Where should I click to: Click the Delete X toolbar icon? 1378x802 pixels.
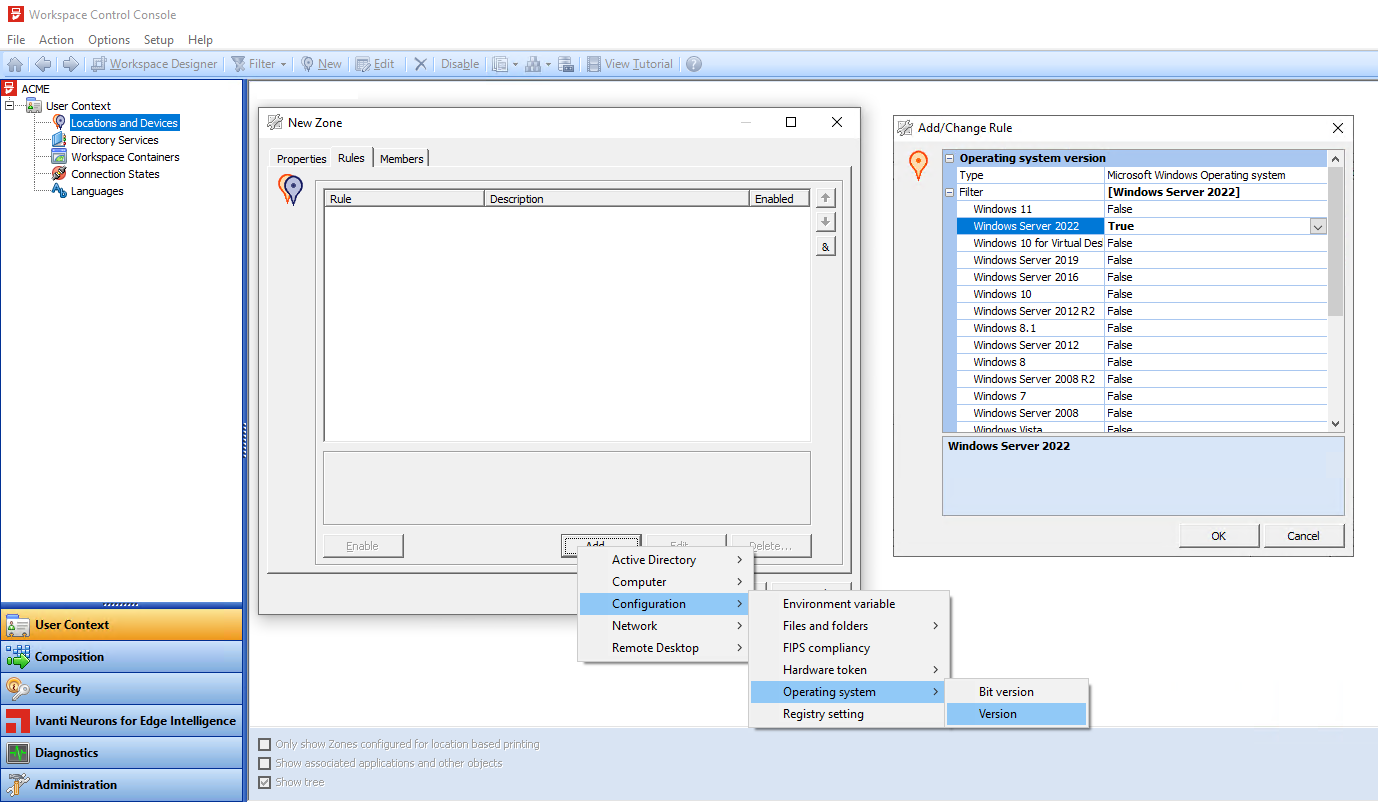[x=421, y=64]
